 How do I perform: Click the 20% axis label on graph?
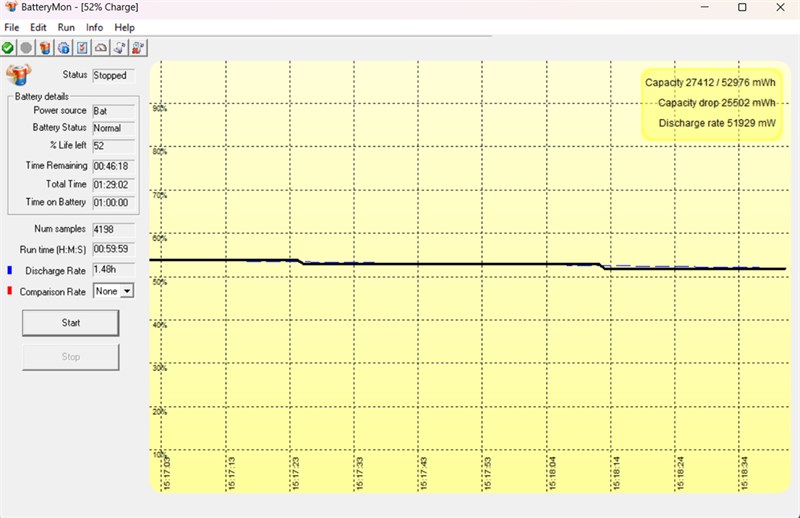click(159, 411)
